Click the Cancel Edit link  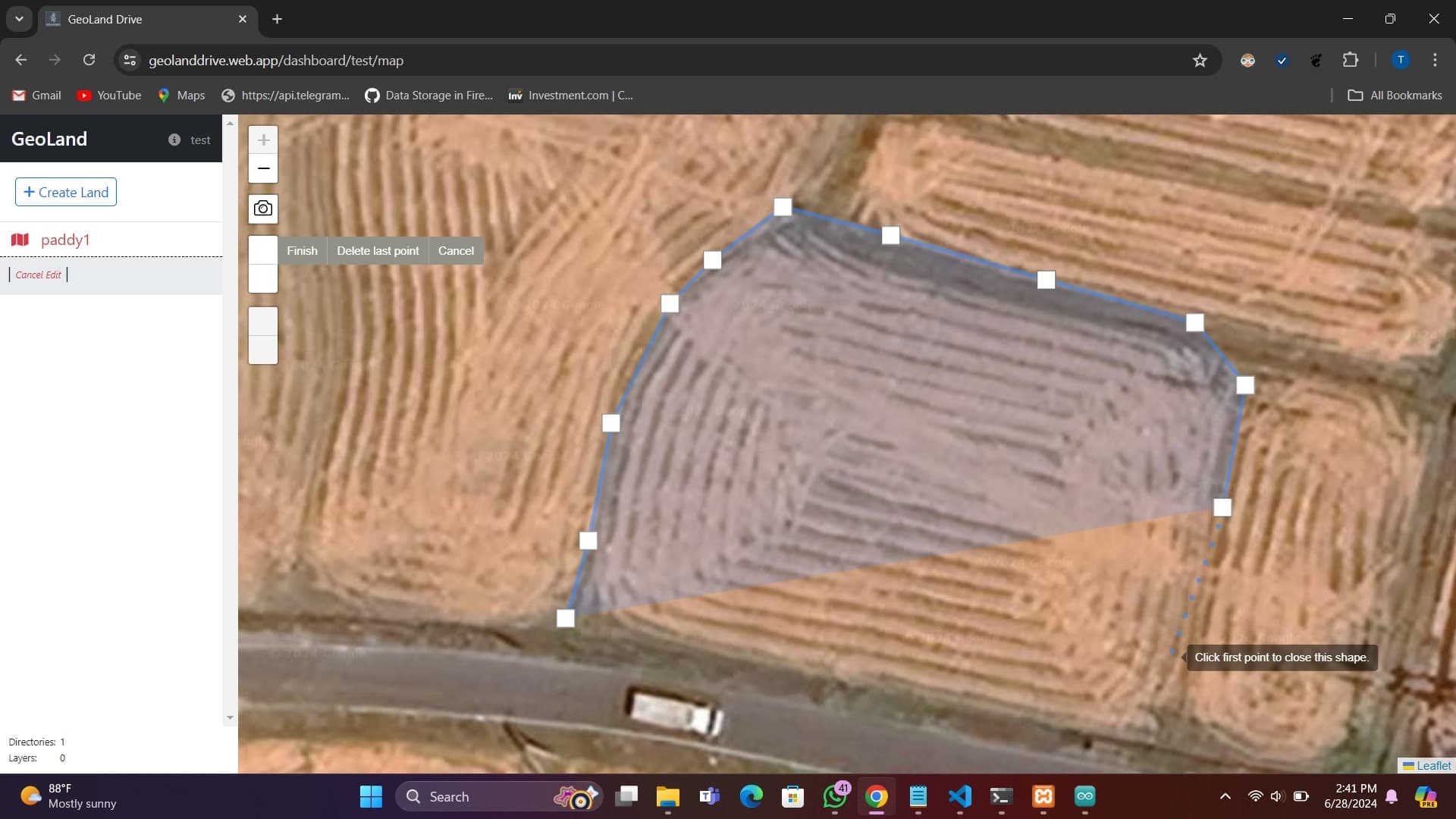(38, 275)
